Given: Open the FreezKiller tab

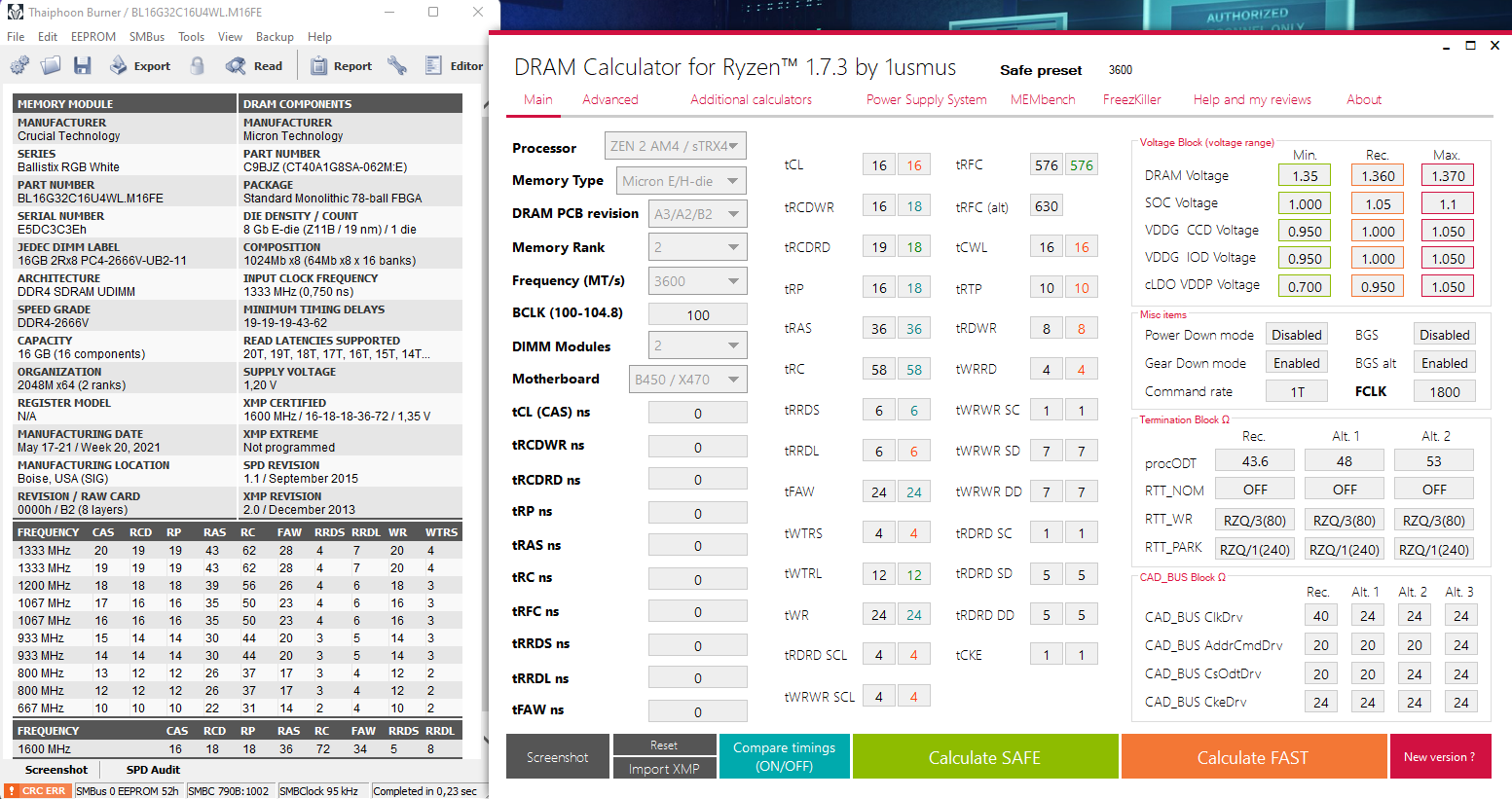Looking at the screenshot, I should [1131, 99].
